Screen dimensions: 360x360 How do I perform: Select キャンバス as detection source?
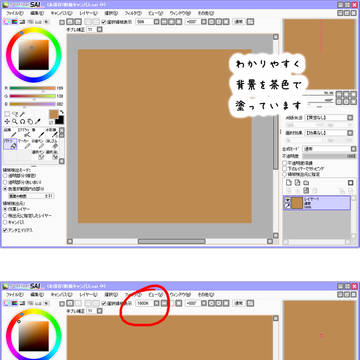5,222
